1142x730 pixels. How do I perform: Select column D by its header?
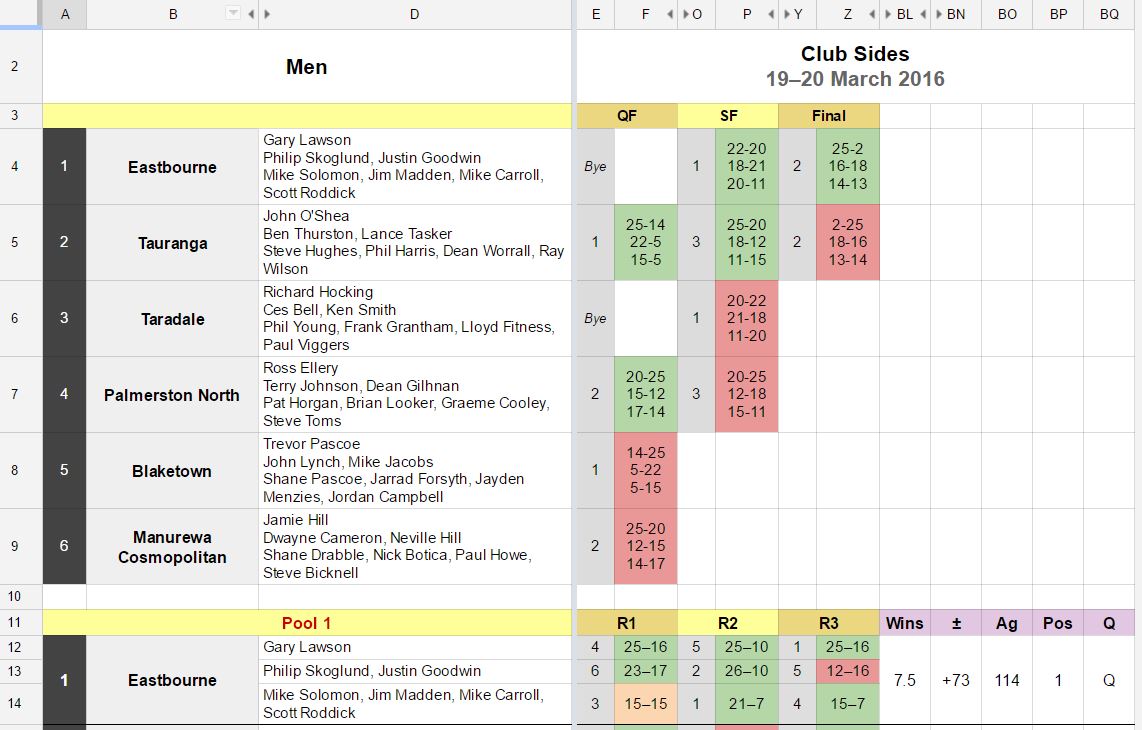click(x=414, y=14)
